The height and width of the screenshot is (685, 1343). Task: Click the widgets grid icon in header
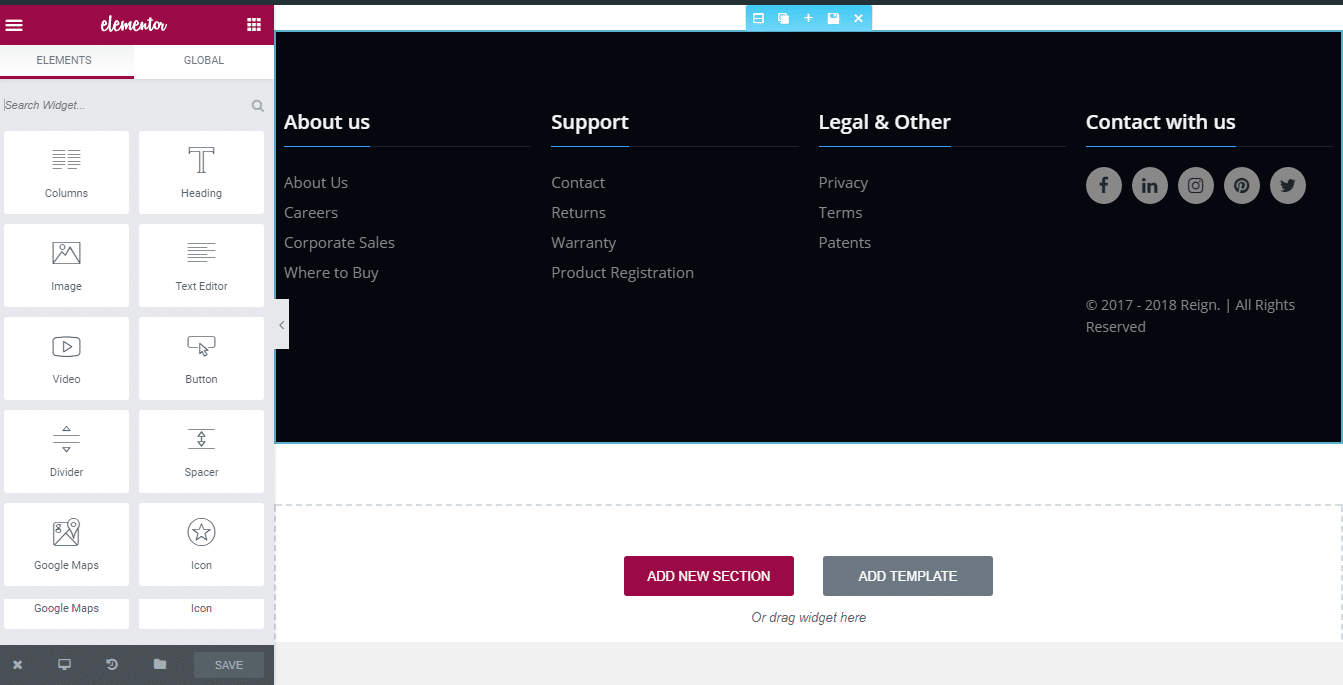tap(254, 25)
